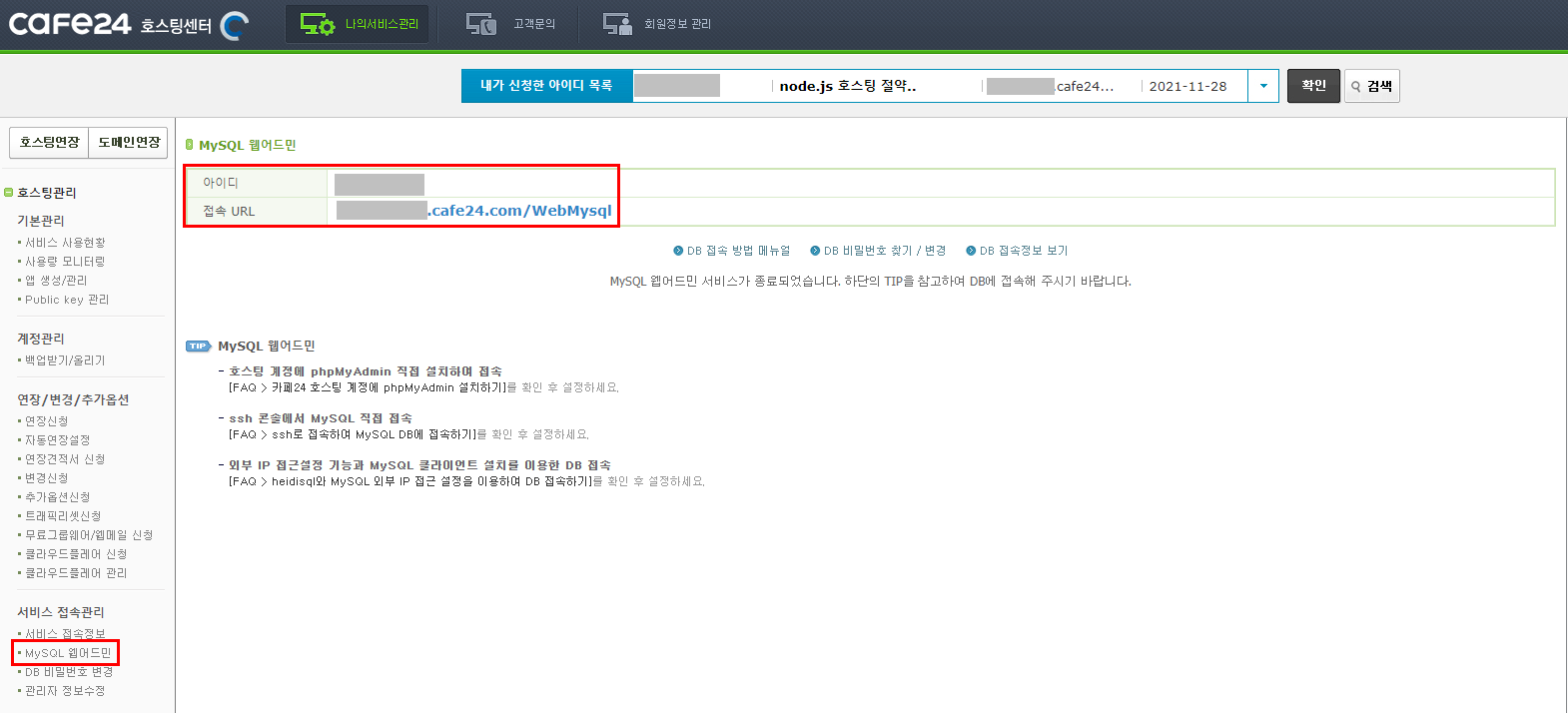Open the cafe24.com/WebMysql access URL link
The image size is (1568, 713).
519,211
